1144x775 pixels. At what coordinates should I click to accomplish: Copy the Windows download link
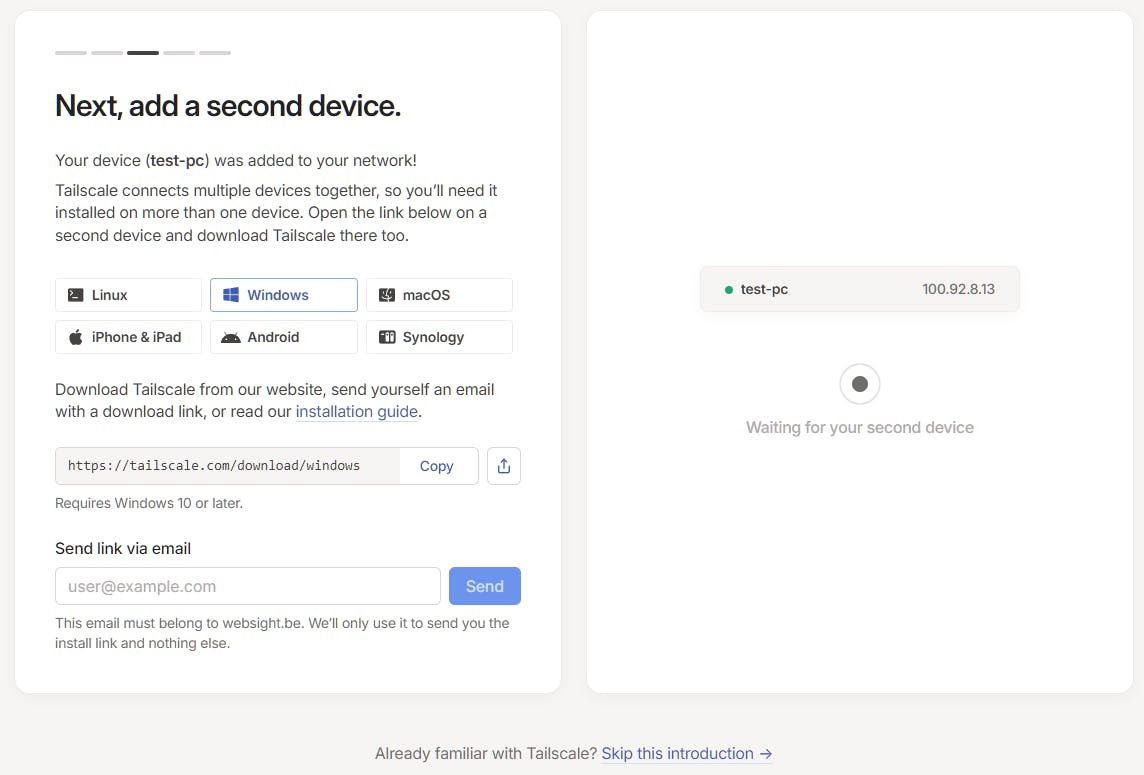click(x=437, y=466)
